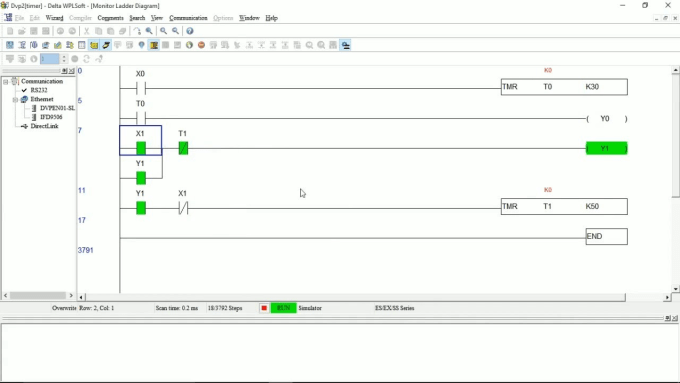680x383 pixels.
Task: Click the Help question mark icon
Action: click(190, 31)
